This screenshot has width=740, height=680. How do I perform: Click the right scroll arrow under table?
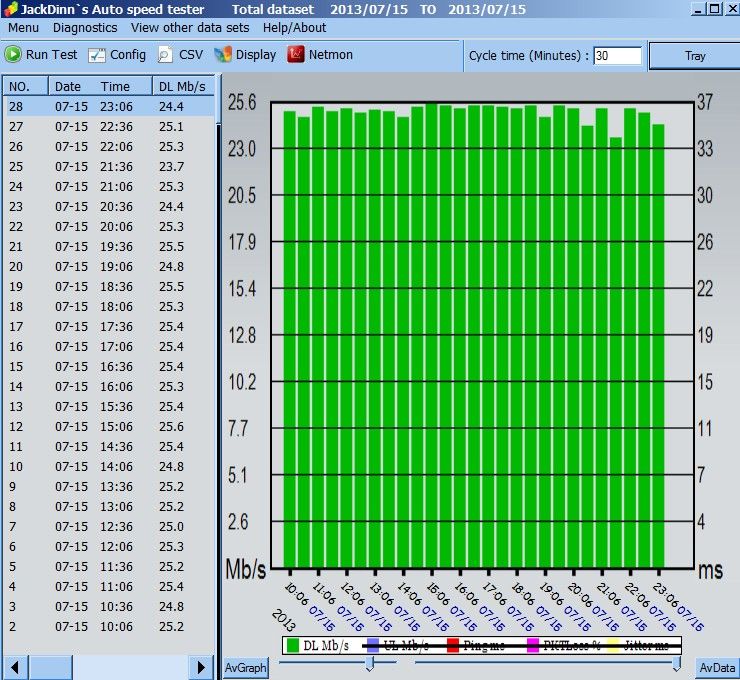[x=201, y=667]
